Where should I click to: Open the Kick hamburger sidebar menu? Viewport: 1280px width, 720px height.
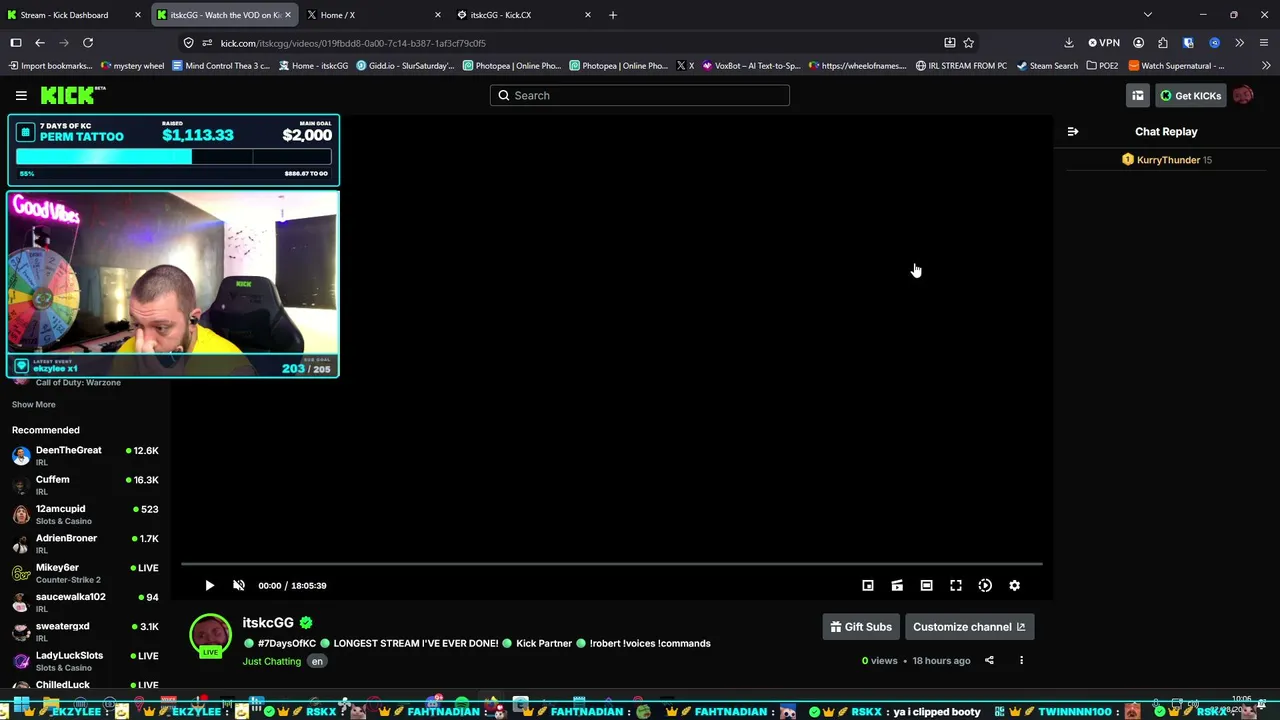[21, 95]
